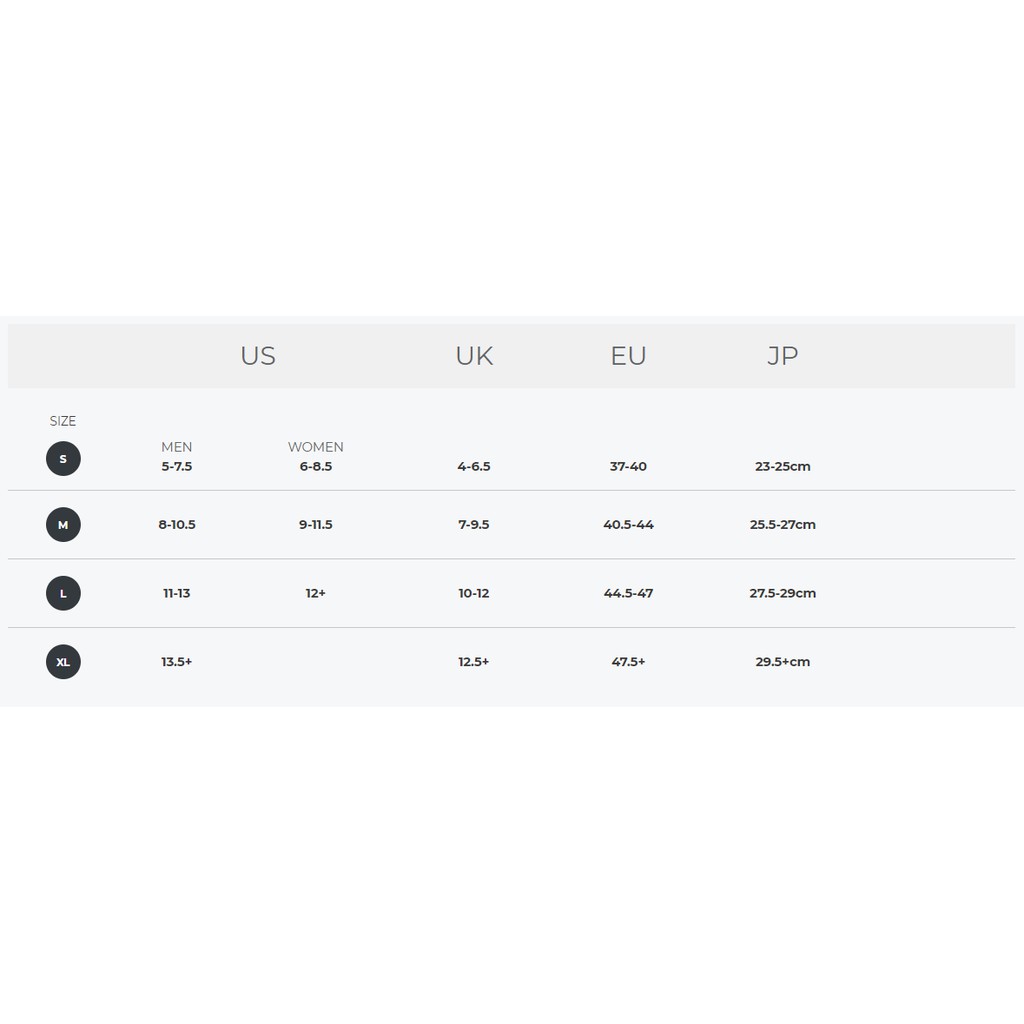Click the US column header
The width and height of the screenshot is (1024, 1024).
258,356
